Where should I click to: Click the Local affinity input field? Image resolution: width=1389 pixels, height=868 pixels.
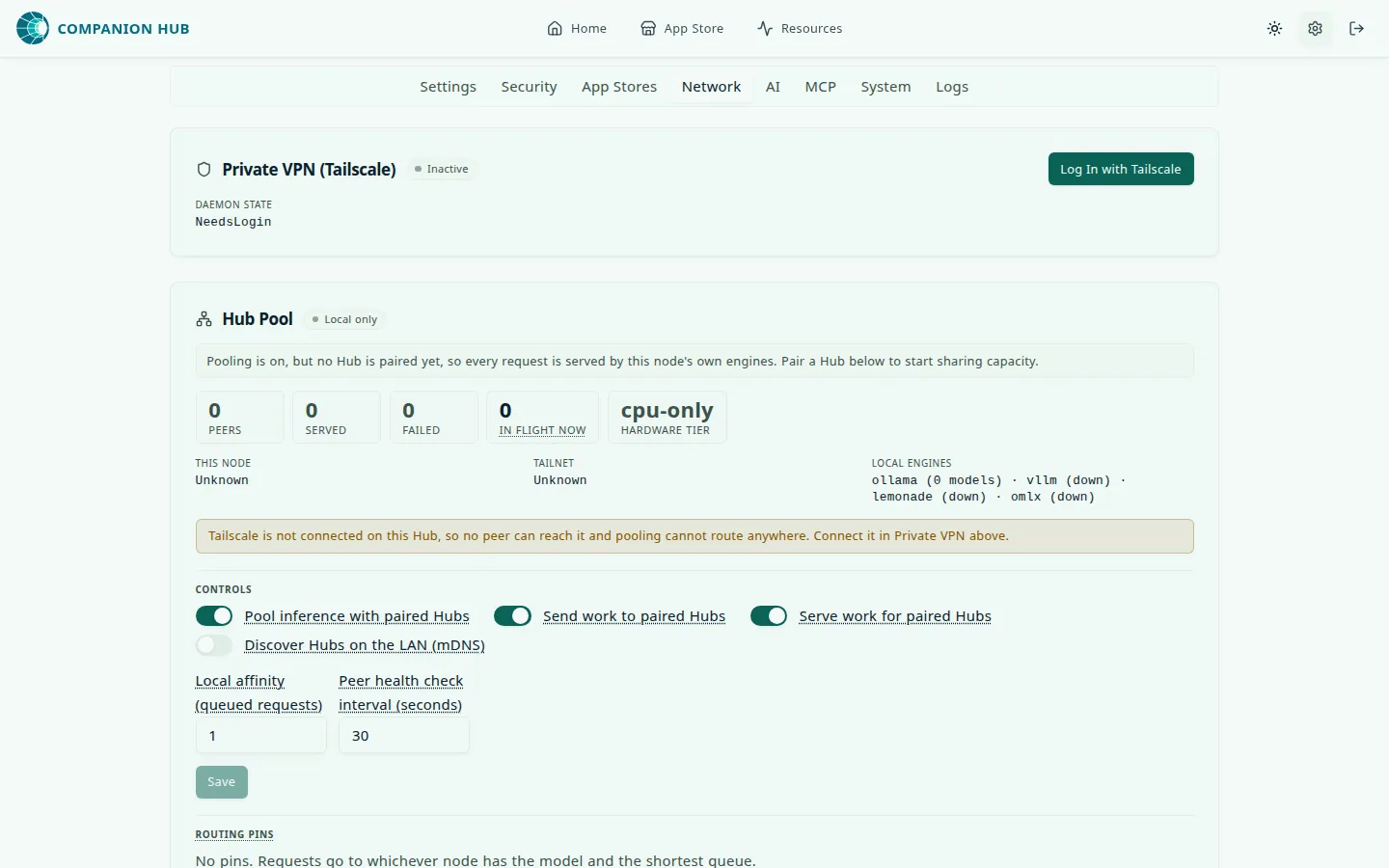coord(260,735)
